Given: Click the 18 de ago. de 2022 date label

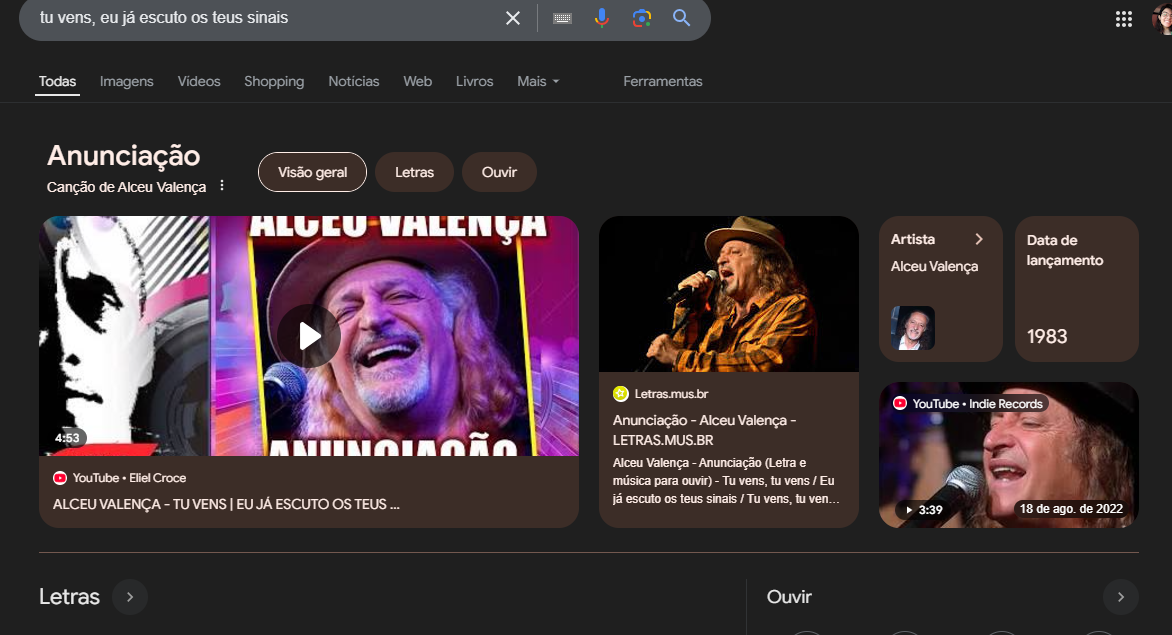Looking at the screenshot, I should click(1071, 509).
